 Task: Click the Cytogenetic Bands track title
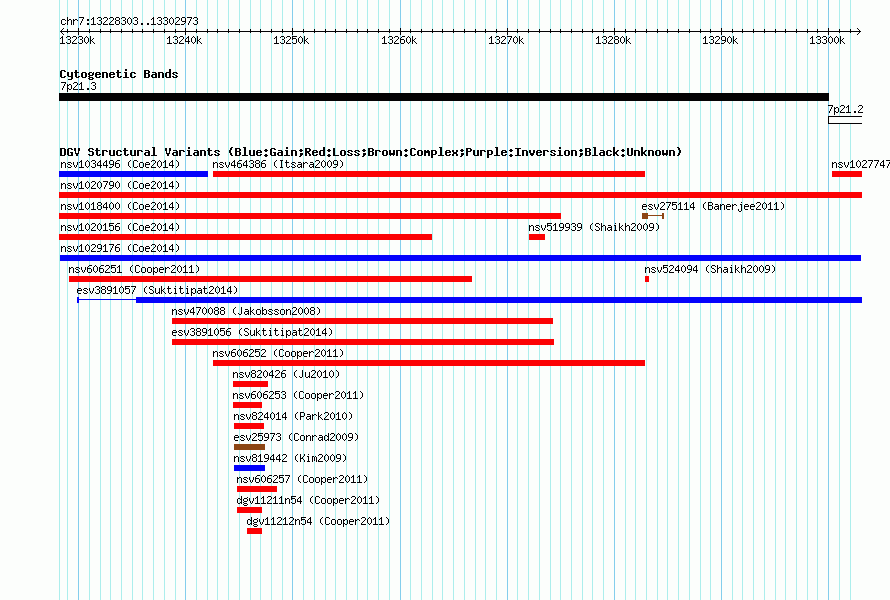tap(119, 74)
